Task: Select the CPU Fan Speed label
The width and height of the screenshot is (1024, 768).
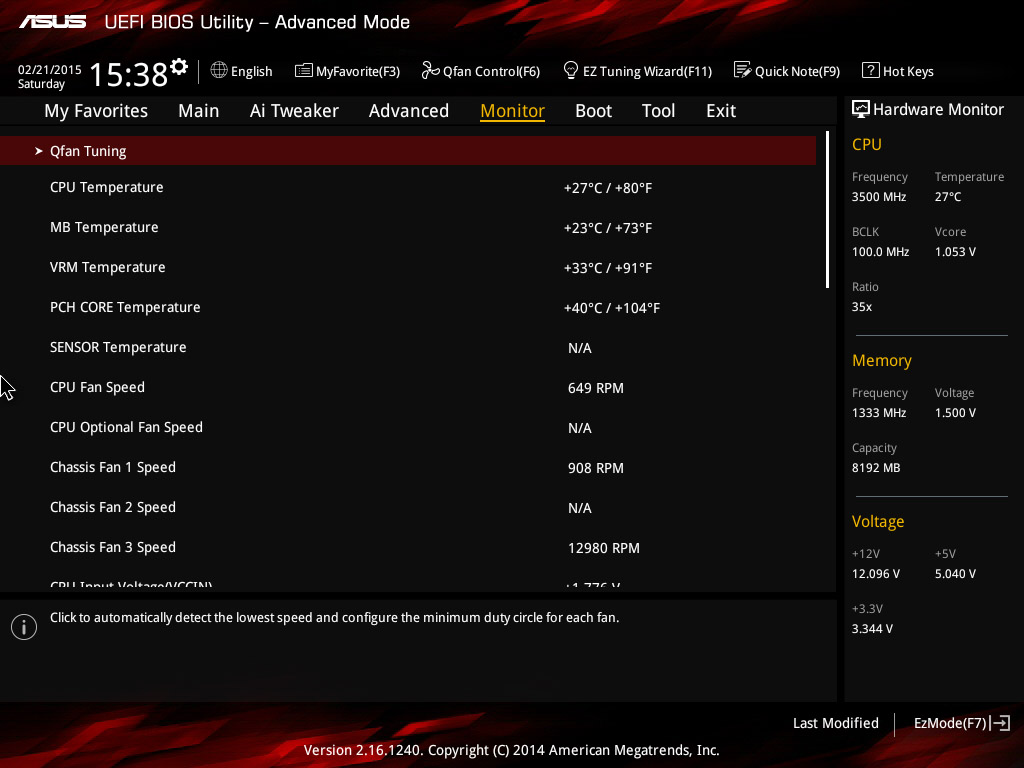Action: pos(97,387)
